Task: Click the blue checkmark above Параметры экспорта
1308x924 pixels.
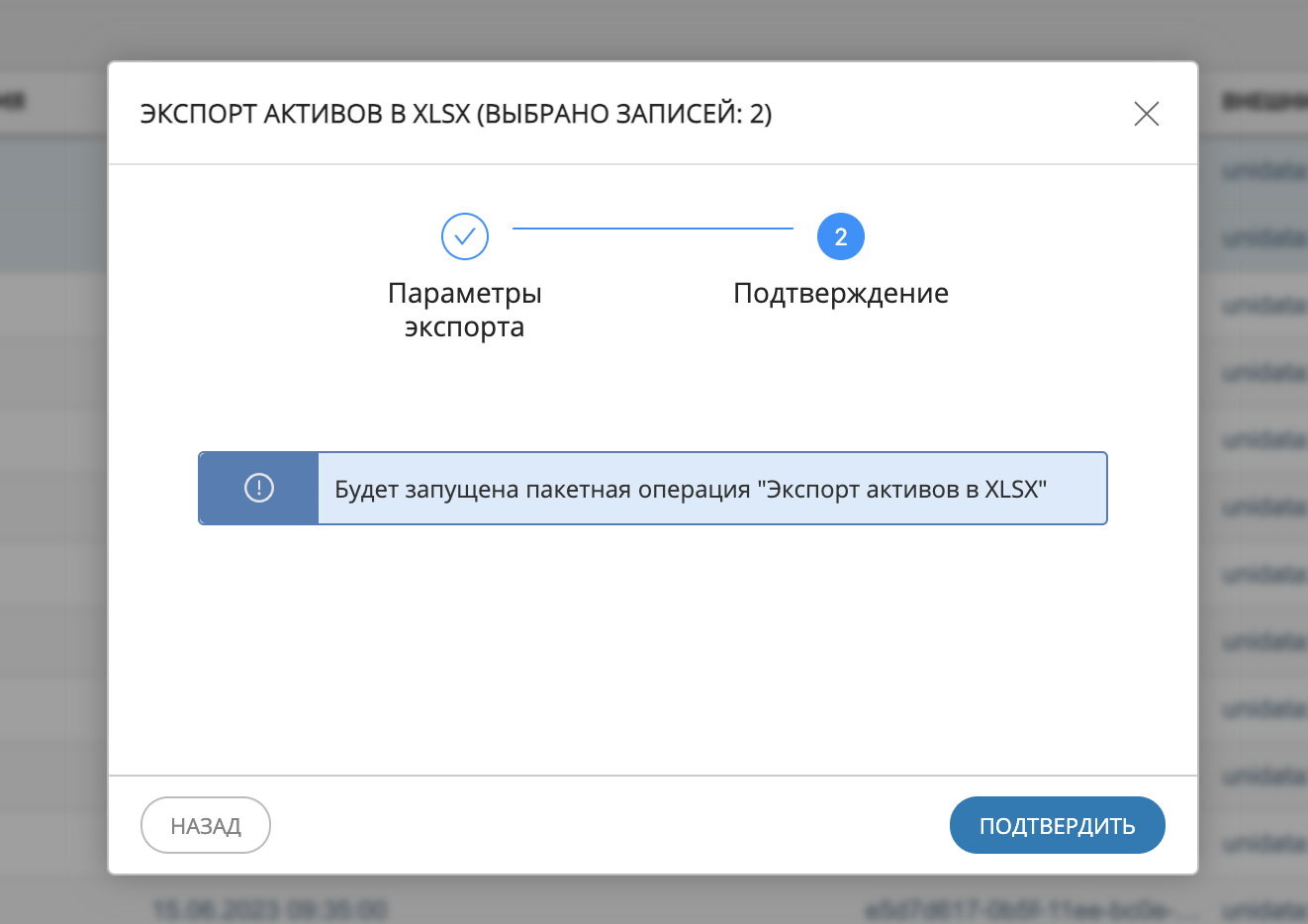Action: pos(465,236)
